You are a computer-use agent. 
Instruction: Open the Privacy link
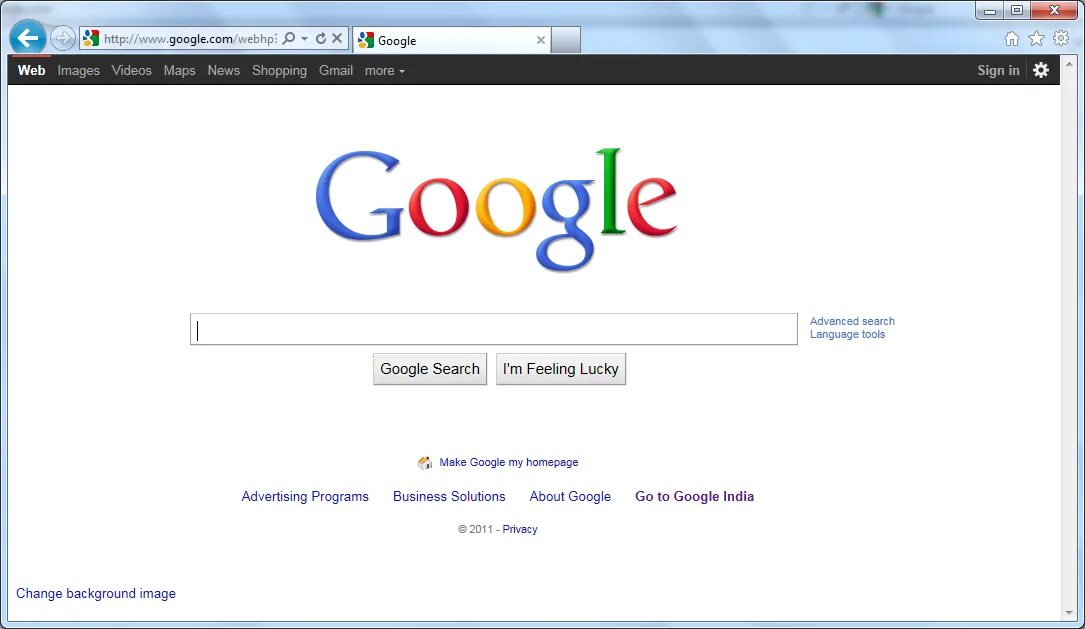[x=520, y=529]
